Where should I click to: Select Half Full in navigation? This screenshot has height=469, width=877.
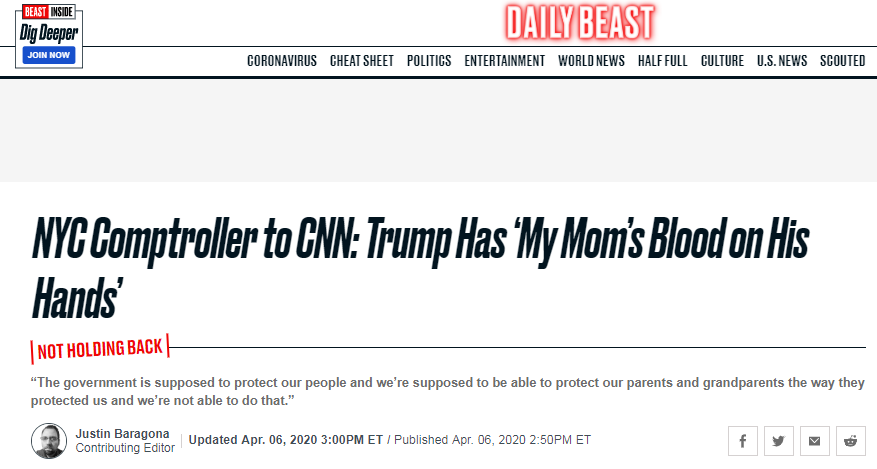pyautogui.click(x=662, y=61)
